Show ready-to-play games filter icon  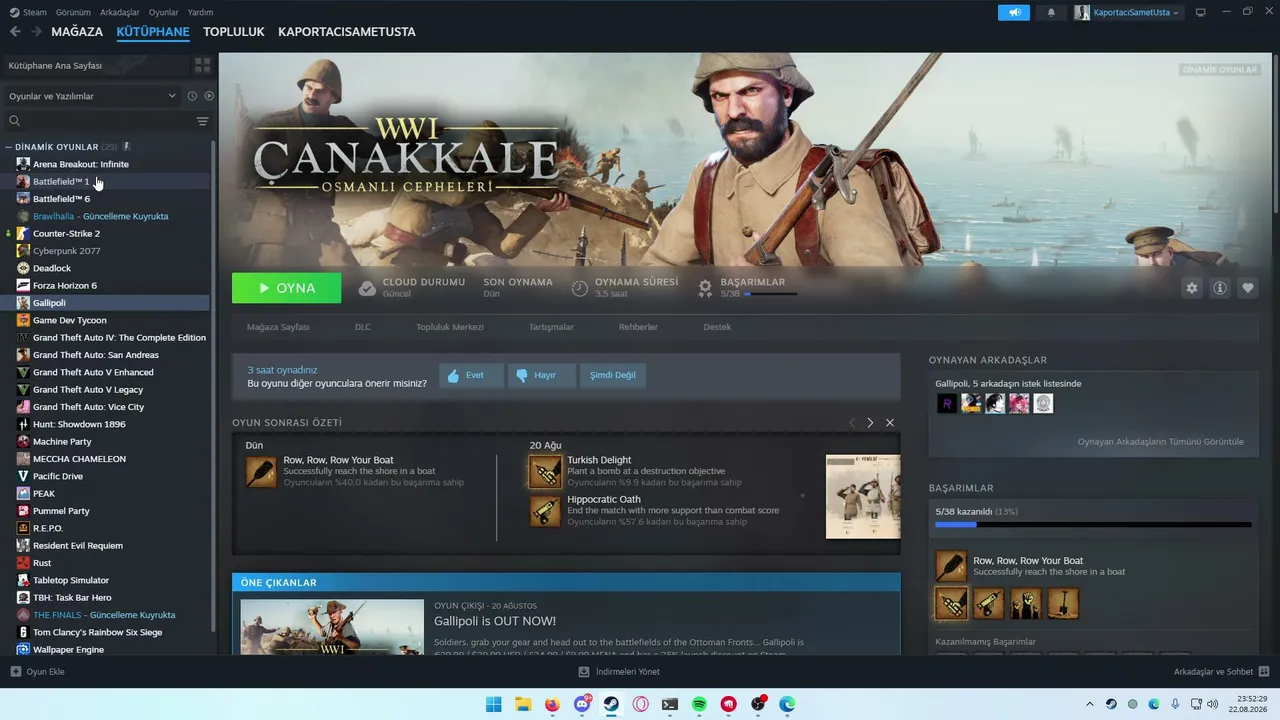[209, 96]
